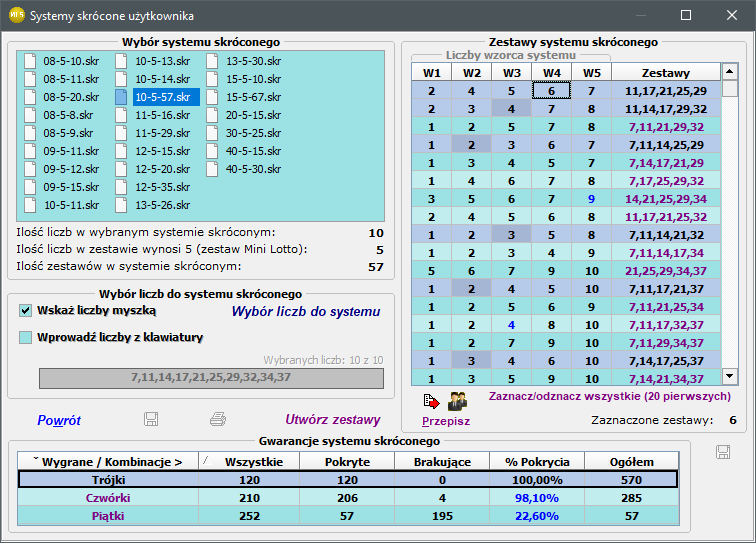Toggle selection of set 7,11,21,29,32
The image size is (756, 543).
click(666, 127)
